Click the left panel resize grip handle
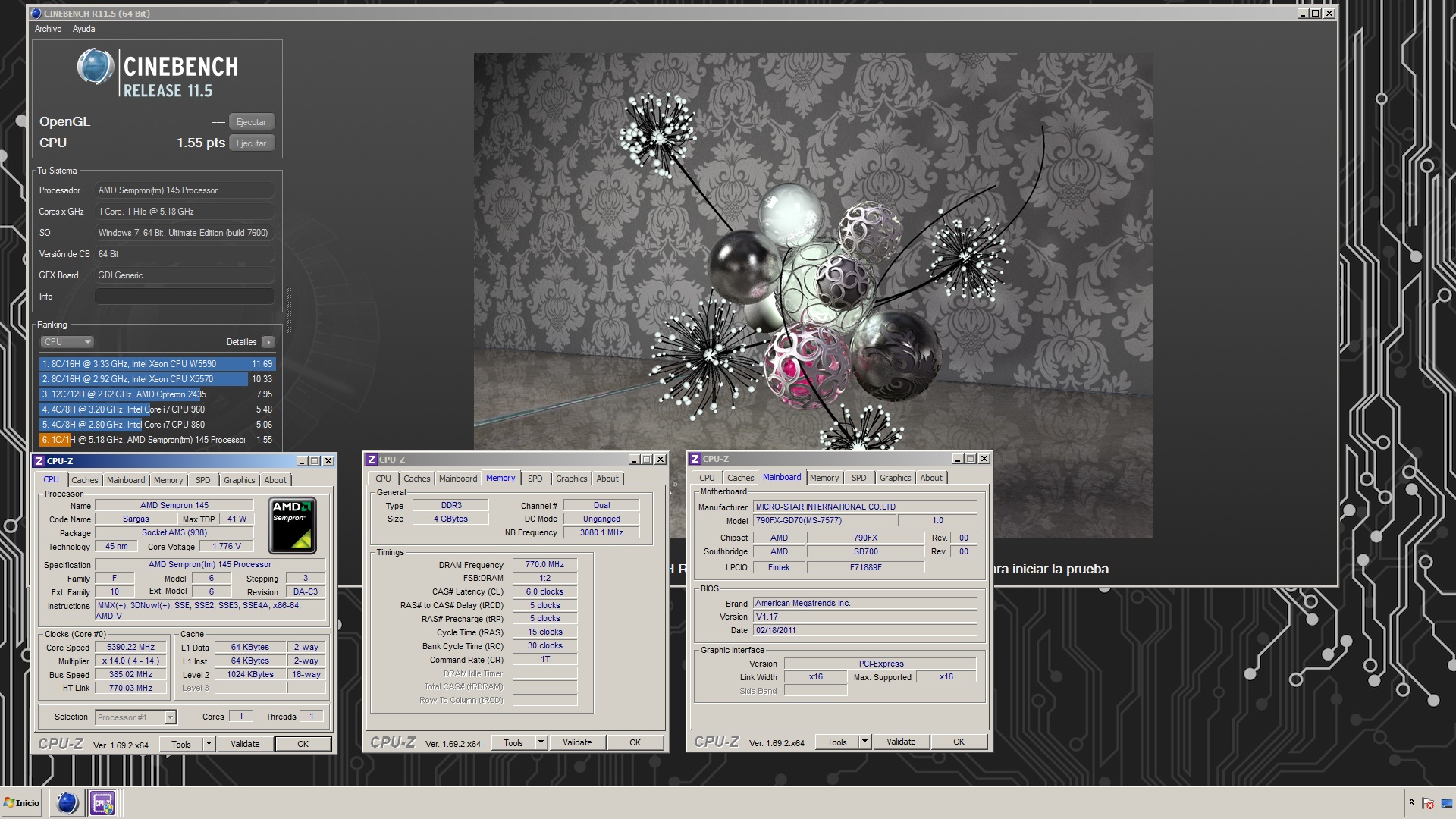The width and height of the screenshot is (1456, 819). click(289, 309)
